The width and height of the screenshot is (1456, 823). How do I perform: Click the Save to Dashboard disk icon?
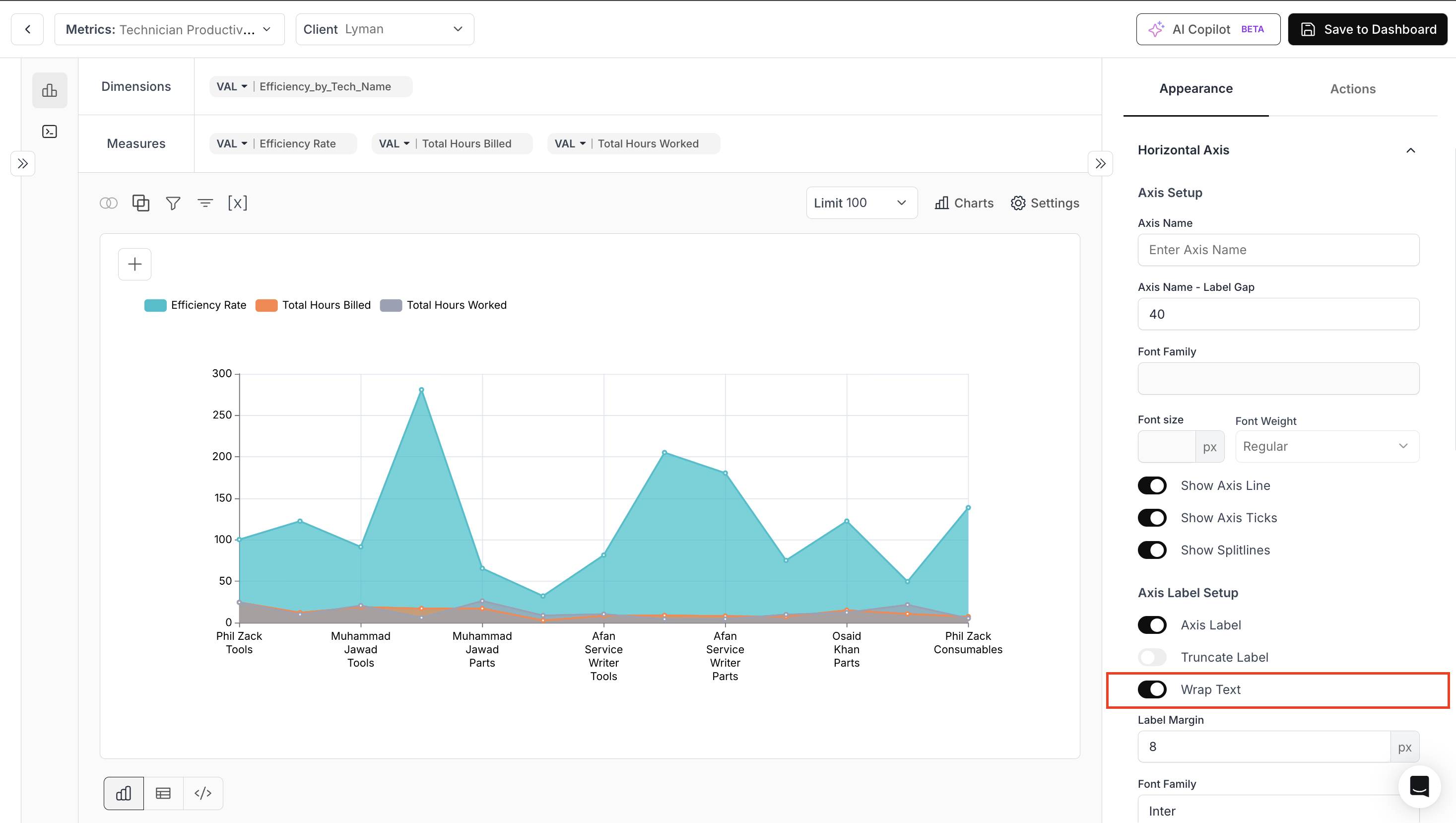[x=1308, y=29]
